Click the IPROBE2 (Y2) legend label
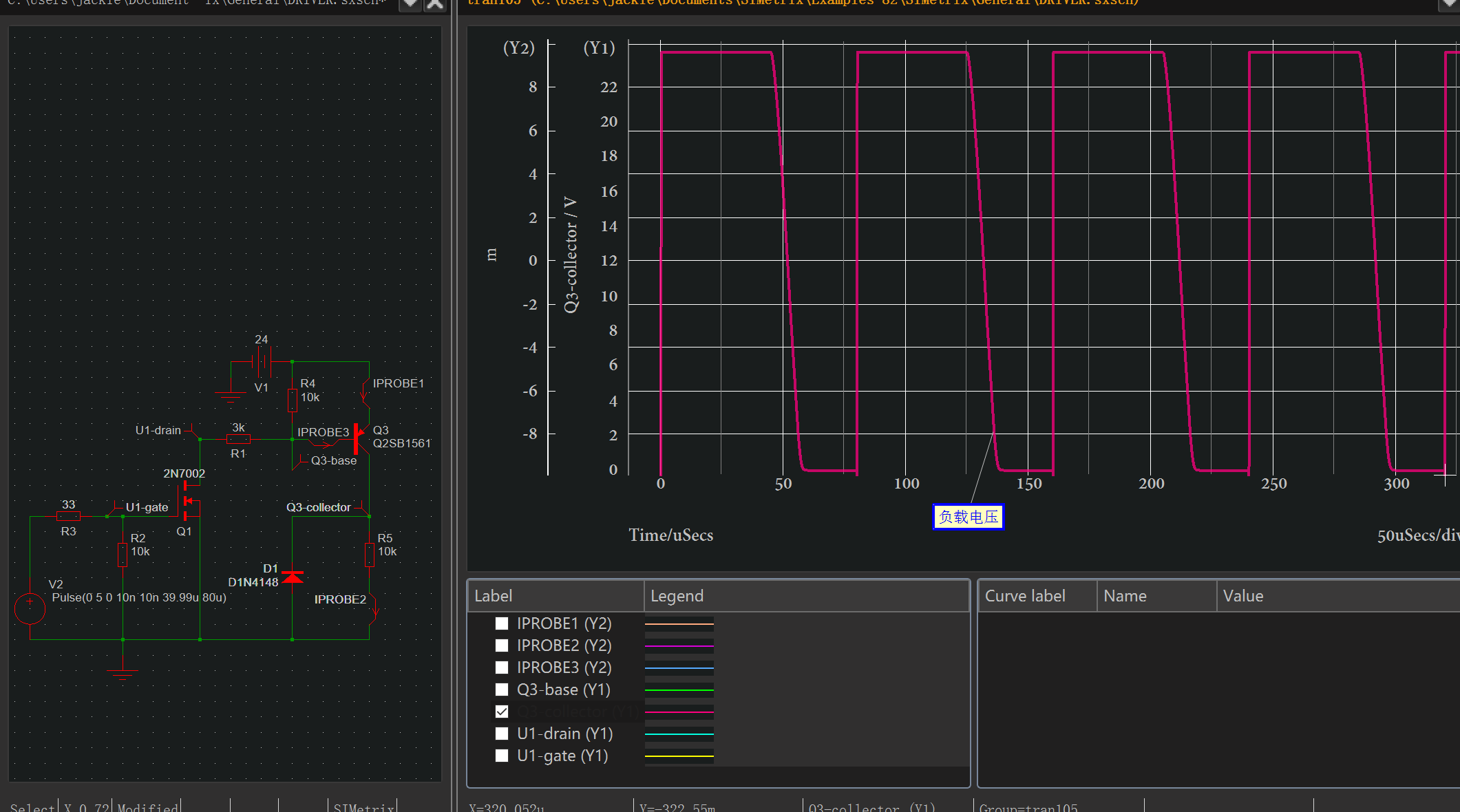Screen dimensions: 1460x812 [564, 645]
